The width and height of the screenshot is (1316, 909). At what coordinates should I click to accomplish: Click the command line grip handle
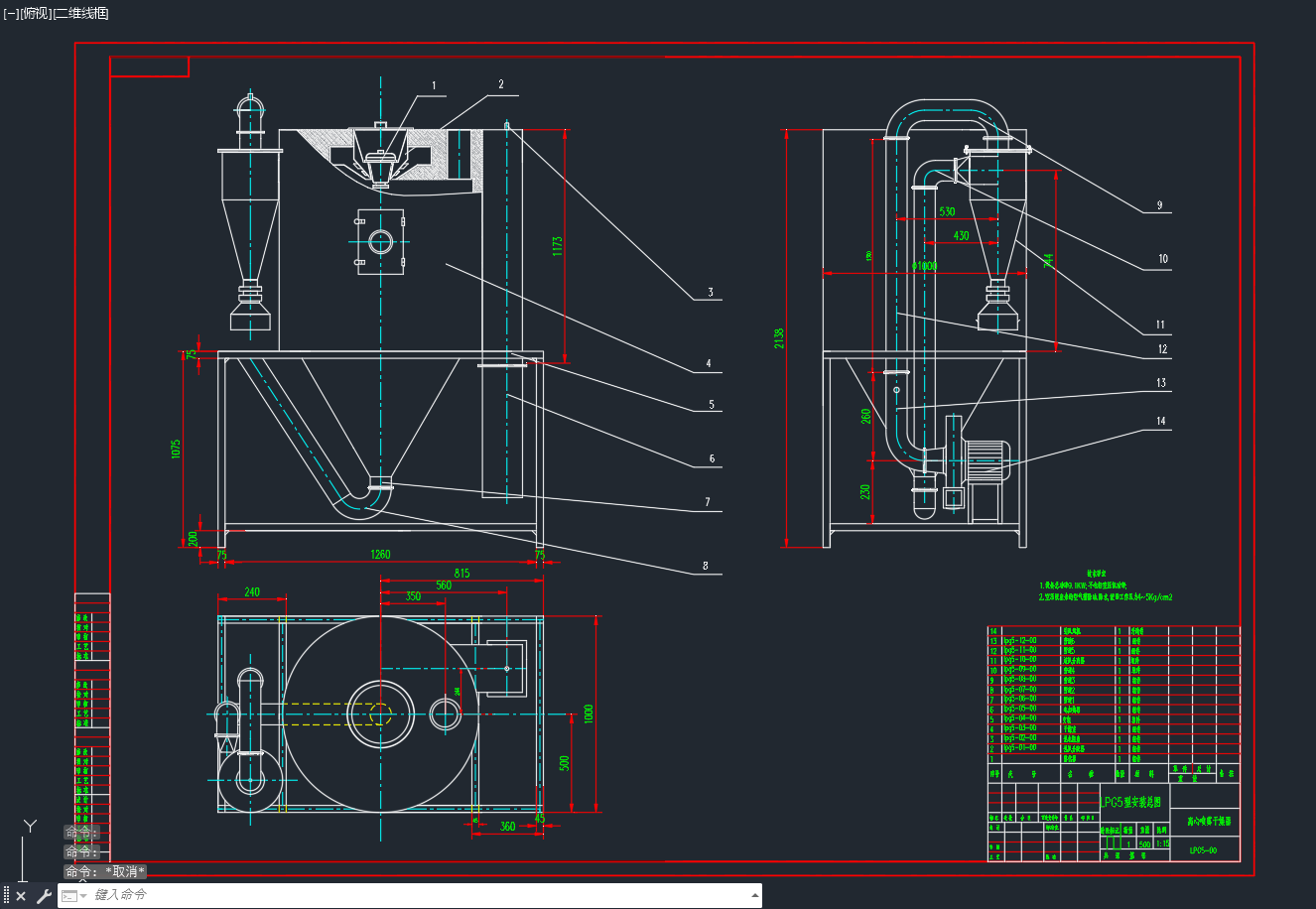pos(6,896)
